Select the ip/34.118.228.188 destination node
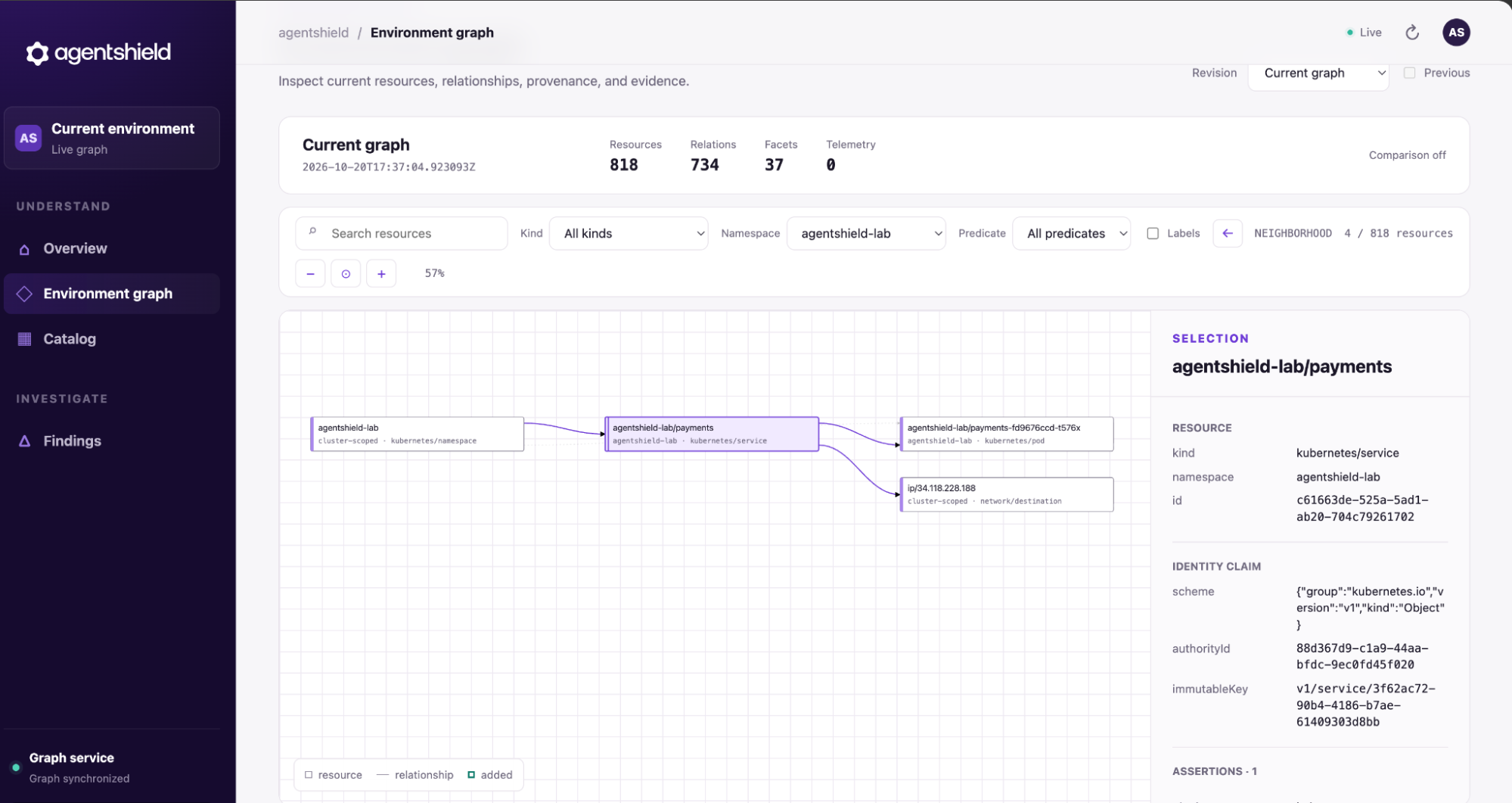 [1007, 494]
